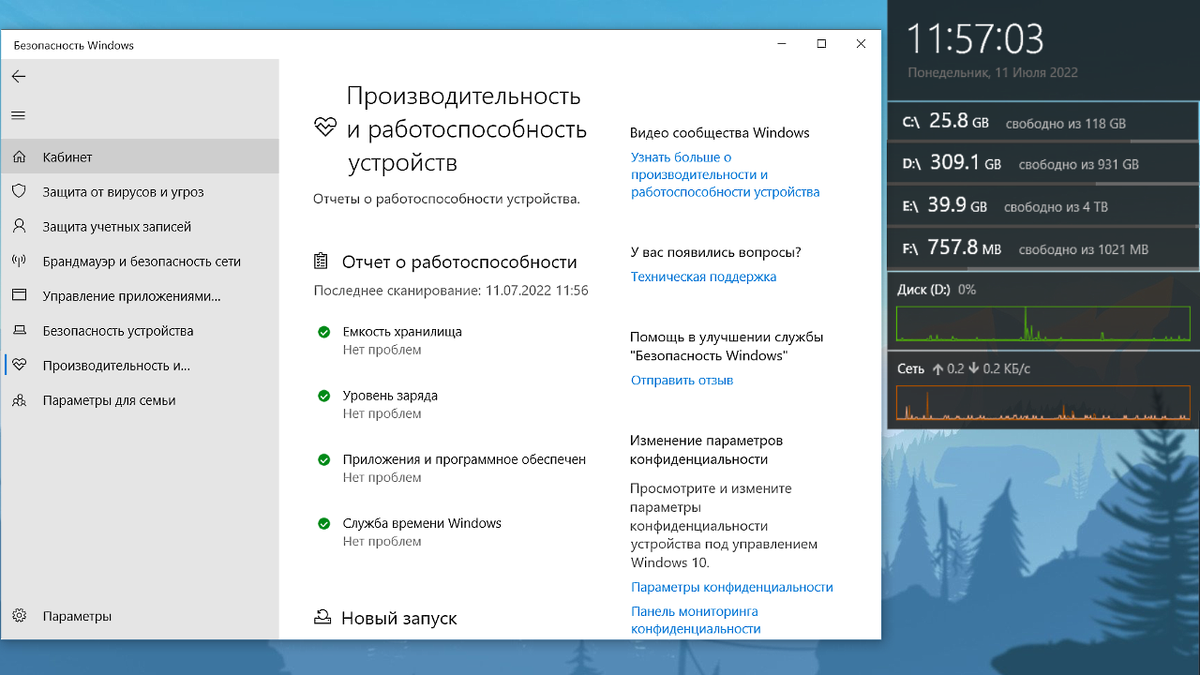This screenshot has height=675, width=1200.
Task: Click the D:\ drive 309.1 GB row
Action: click(x=1043, y=164)
